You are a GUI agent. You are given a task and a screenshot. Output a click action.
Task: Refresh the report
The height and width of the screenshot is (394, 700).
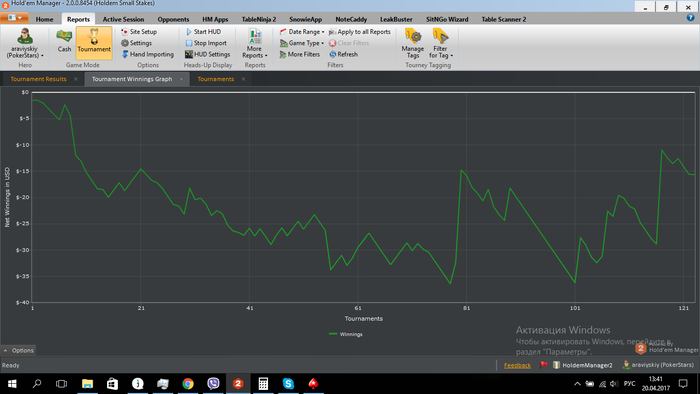pyautogui.click(x=343, y=54)
